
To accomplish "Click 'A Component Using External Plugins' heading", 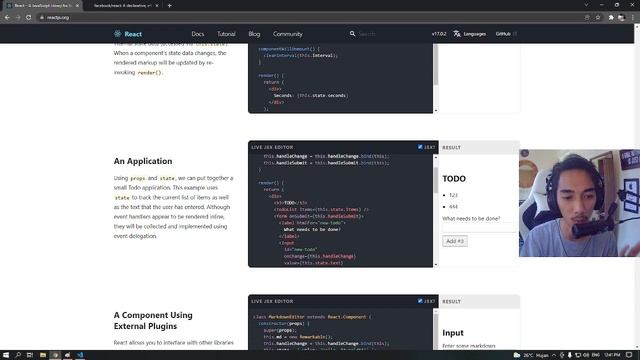I will coord(153,320).
